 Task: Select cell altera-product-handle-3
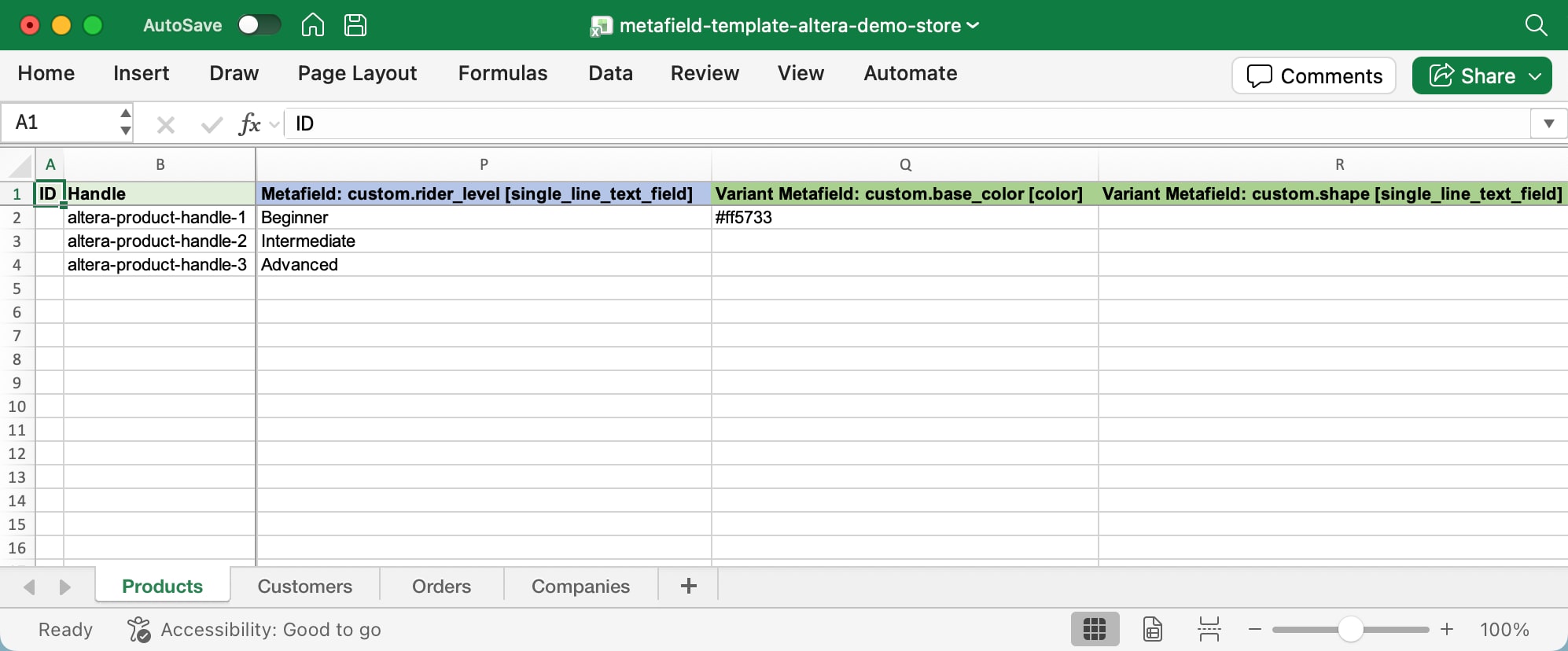tap(160, 264)
